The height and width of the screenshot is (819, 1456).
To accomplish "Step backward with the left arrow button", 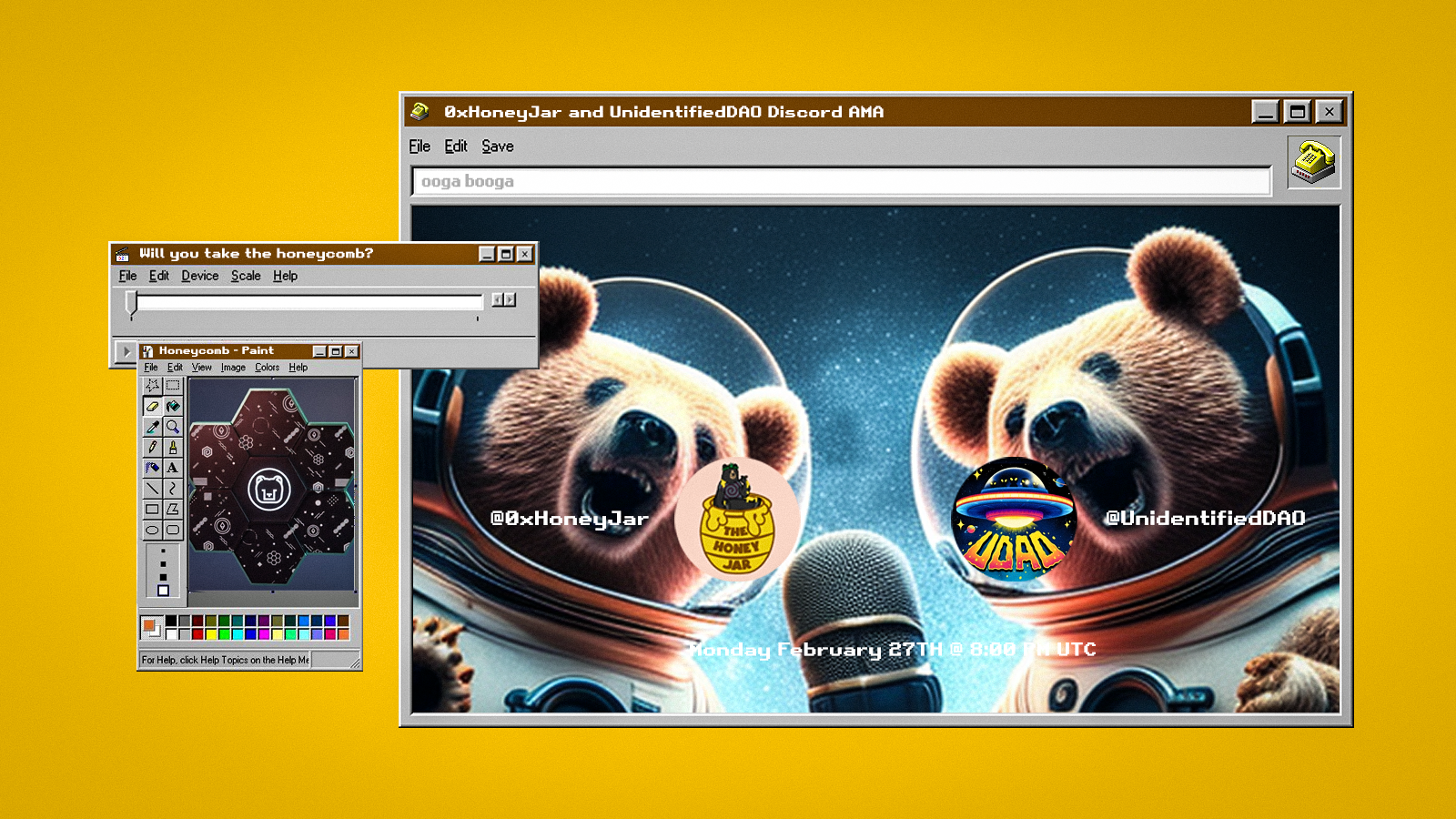I will (498, 299).
